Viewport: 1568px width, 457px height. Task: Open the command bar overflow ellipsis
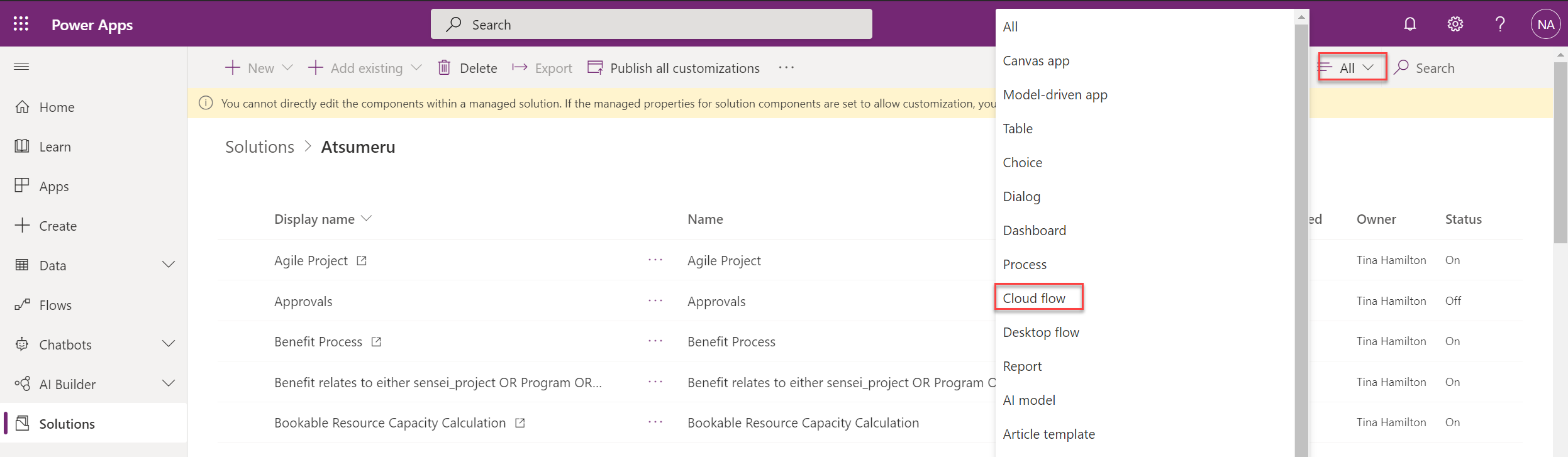click(786, 67)
